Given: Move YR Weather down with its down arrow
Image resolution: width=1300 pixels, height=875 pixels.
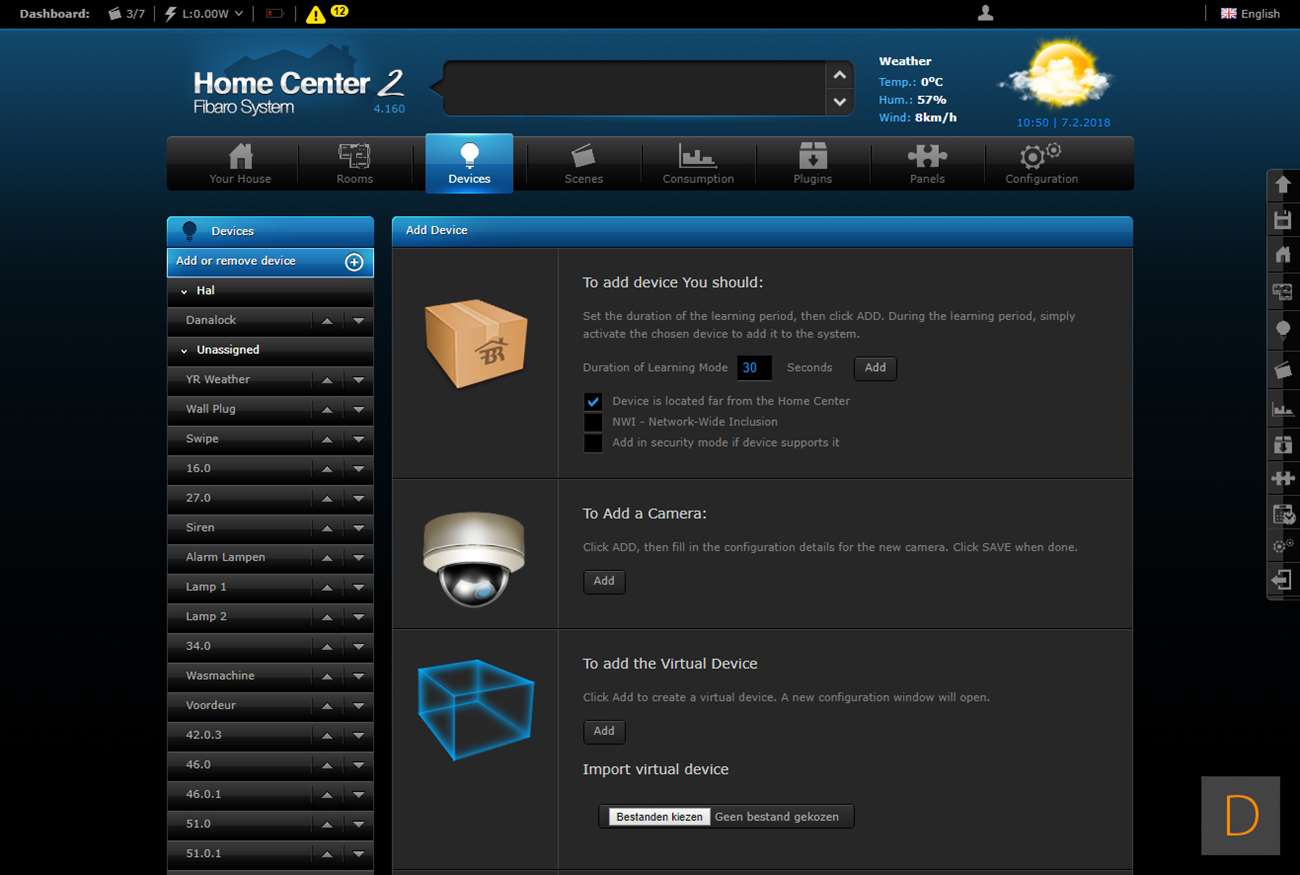Looking at the screenshot, I should (358, 380).
